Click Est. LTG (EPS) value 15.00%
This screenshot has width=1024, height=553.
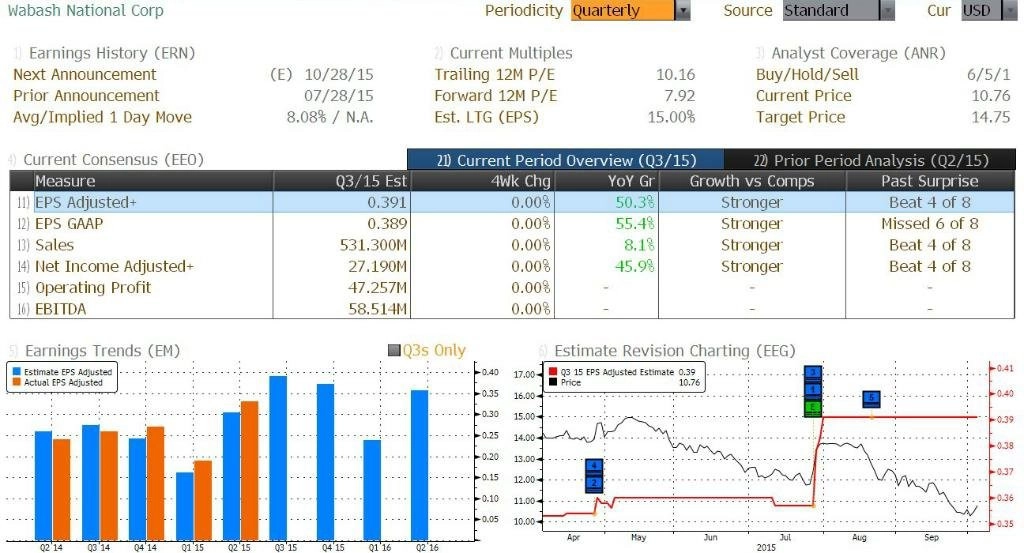click(x=671, y=118)
